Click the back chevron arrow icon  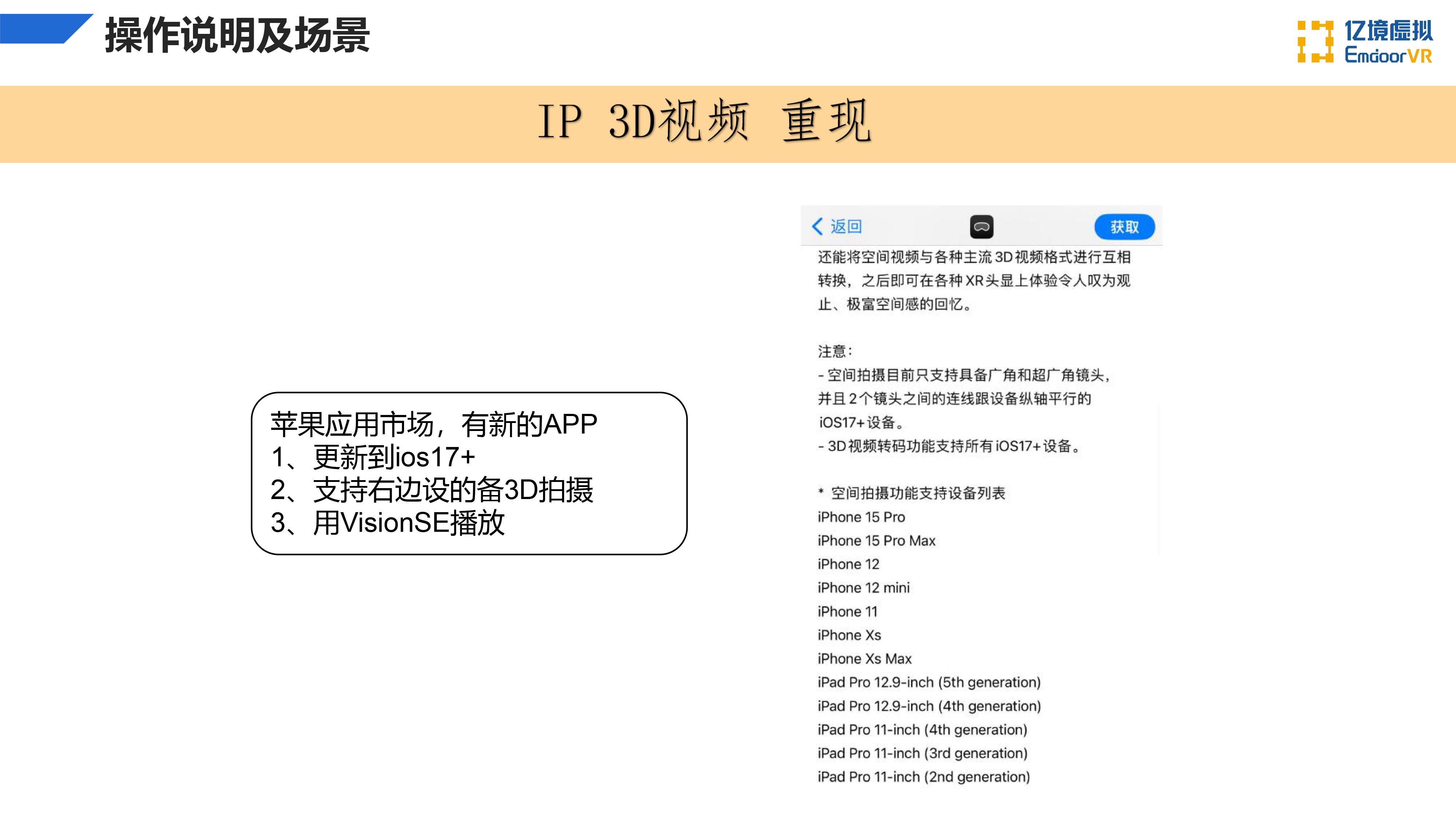pos(817,226)
